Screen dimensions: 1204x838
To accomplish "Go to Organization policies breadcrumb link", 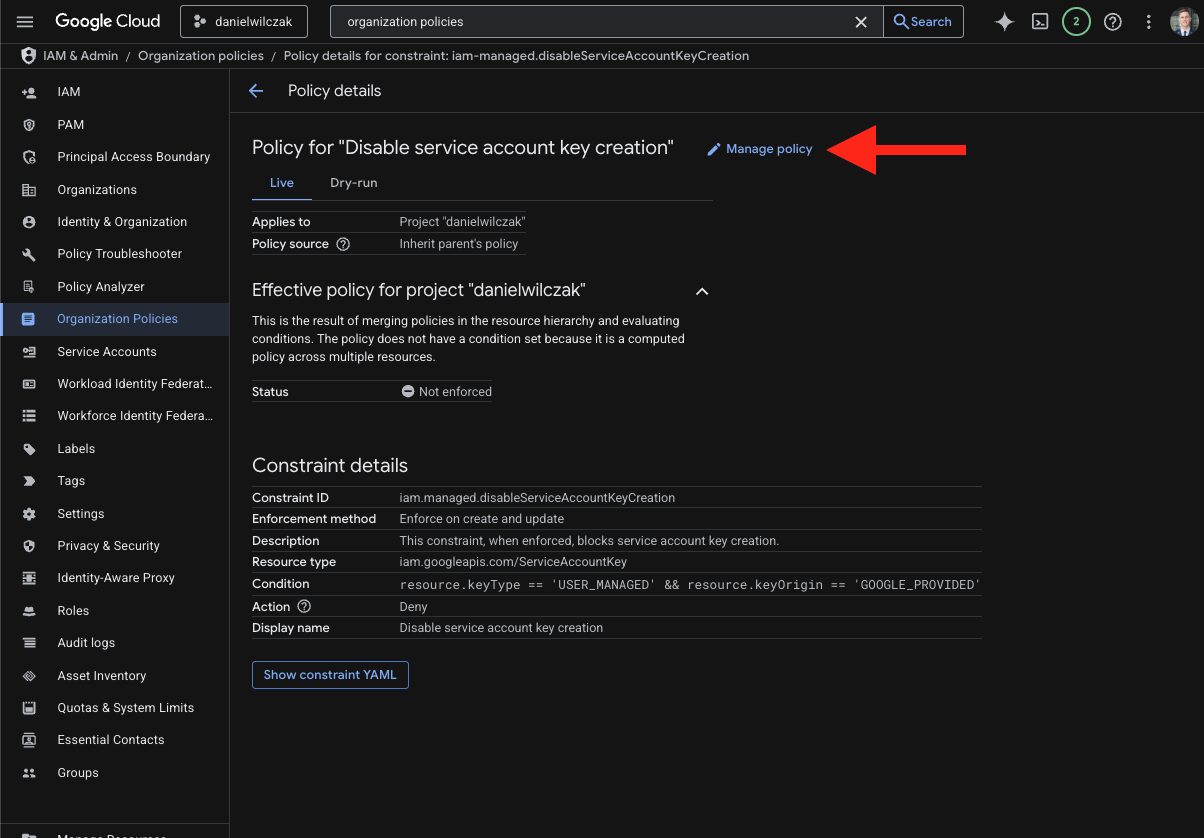I will point(201,56).
